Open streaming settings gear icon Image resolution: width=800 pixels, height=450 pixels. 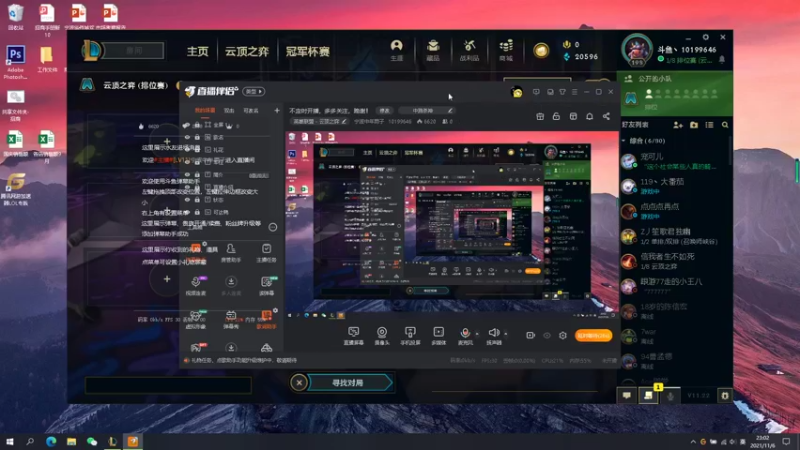point(563,335)
